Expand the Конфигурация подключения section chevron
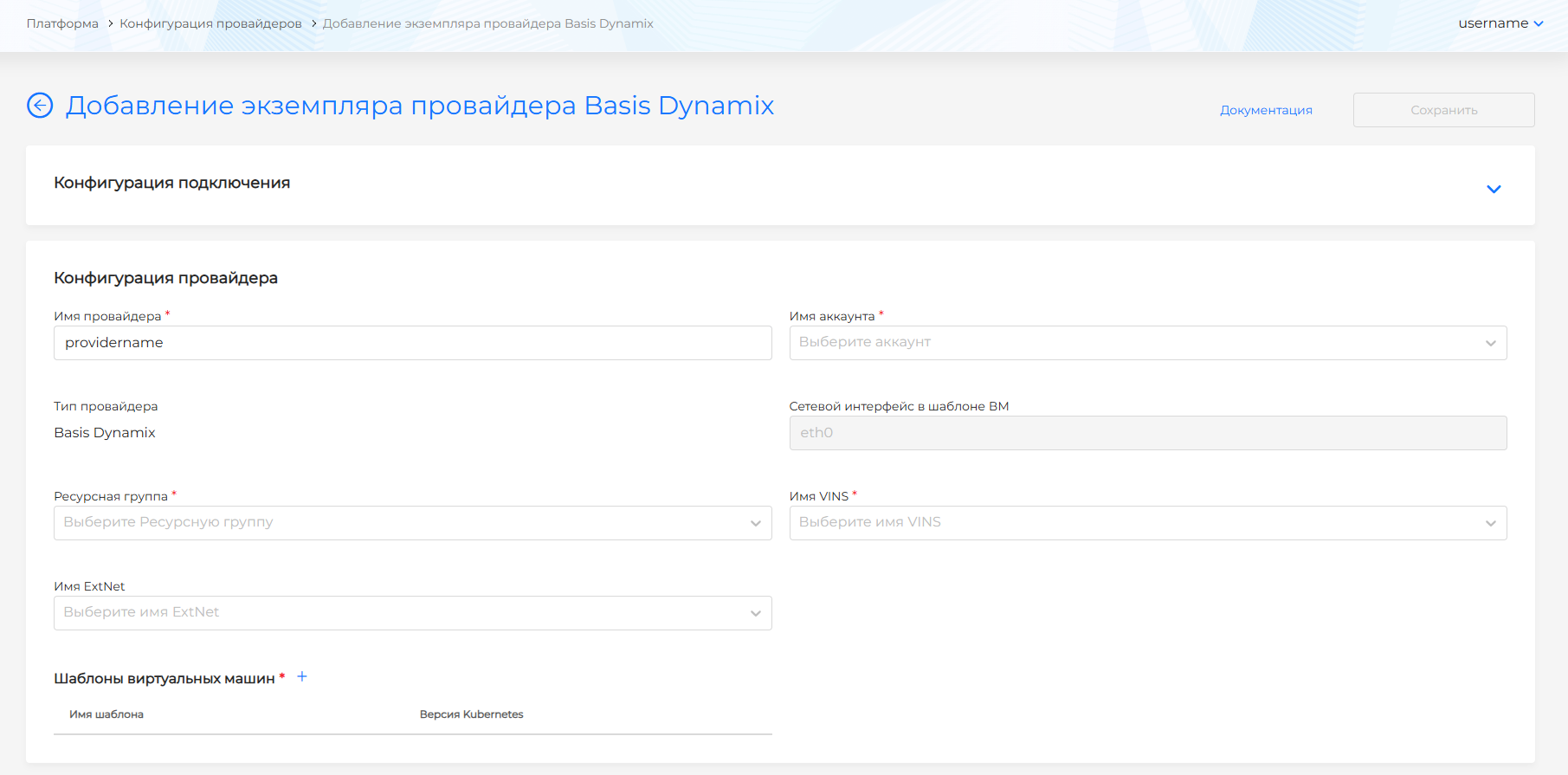The height and width of the screenshot is (775, 1568). point(1494,189)
